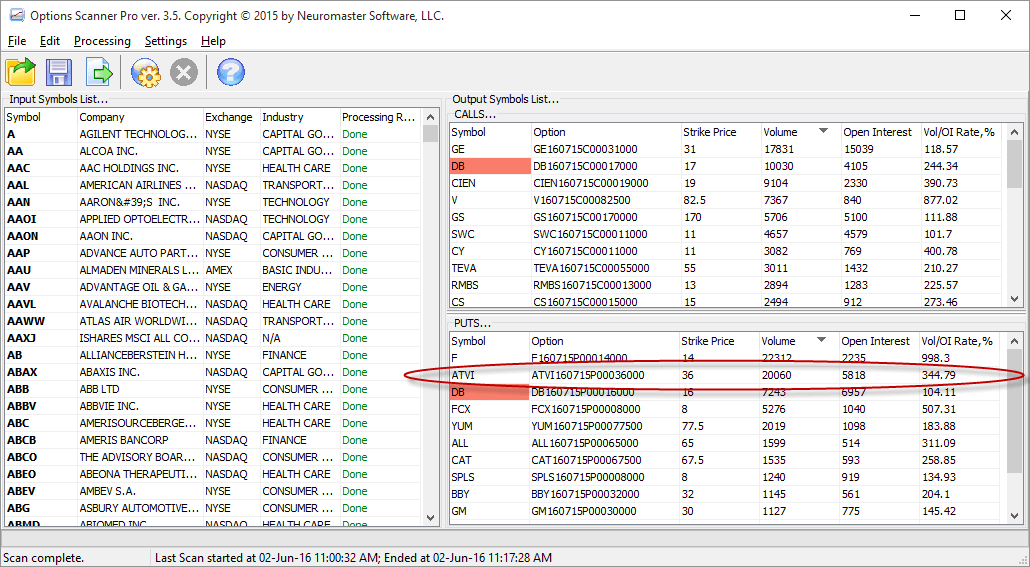1030x567 pixels.
Task: Select CAT symbol in PUTS list
Action: (x=461, y=460)
